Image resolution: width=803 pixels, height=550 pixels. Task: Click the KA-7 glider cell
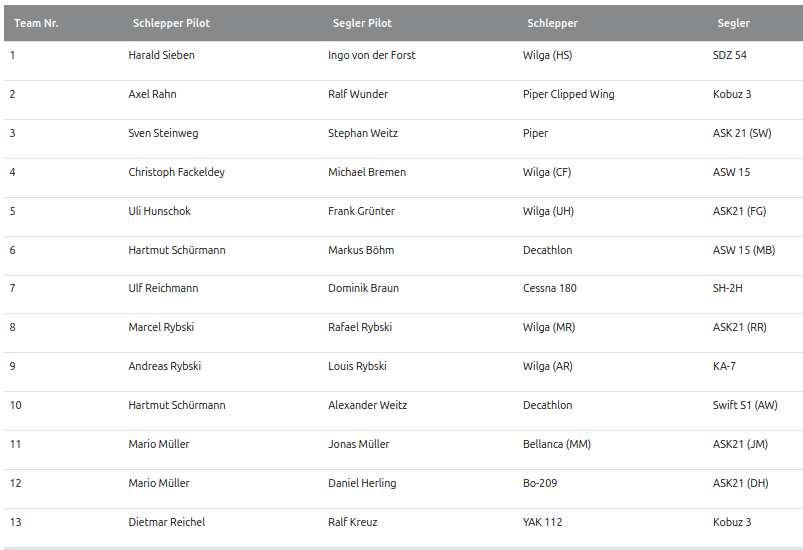724,366
